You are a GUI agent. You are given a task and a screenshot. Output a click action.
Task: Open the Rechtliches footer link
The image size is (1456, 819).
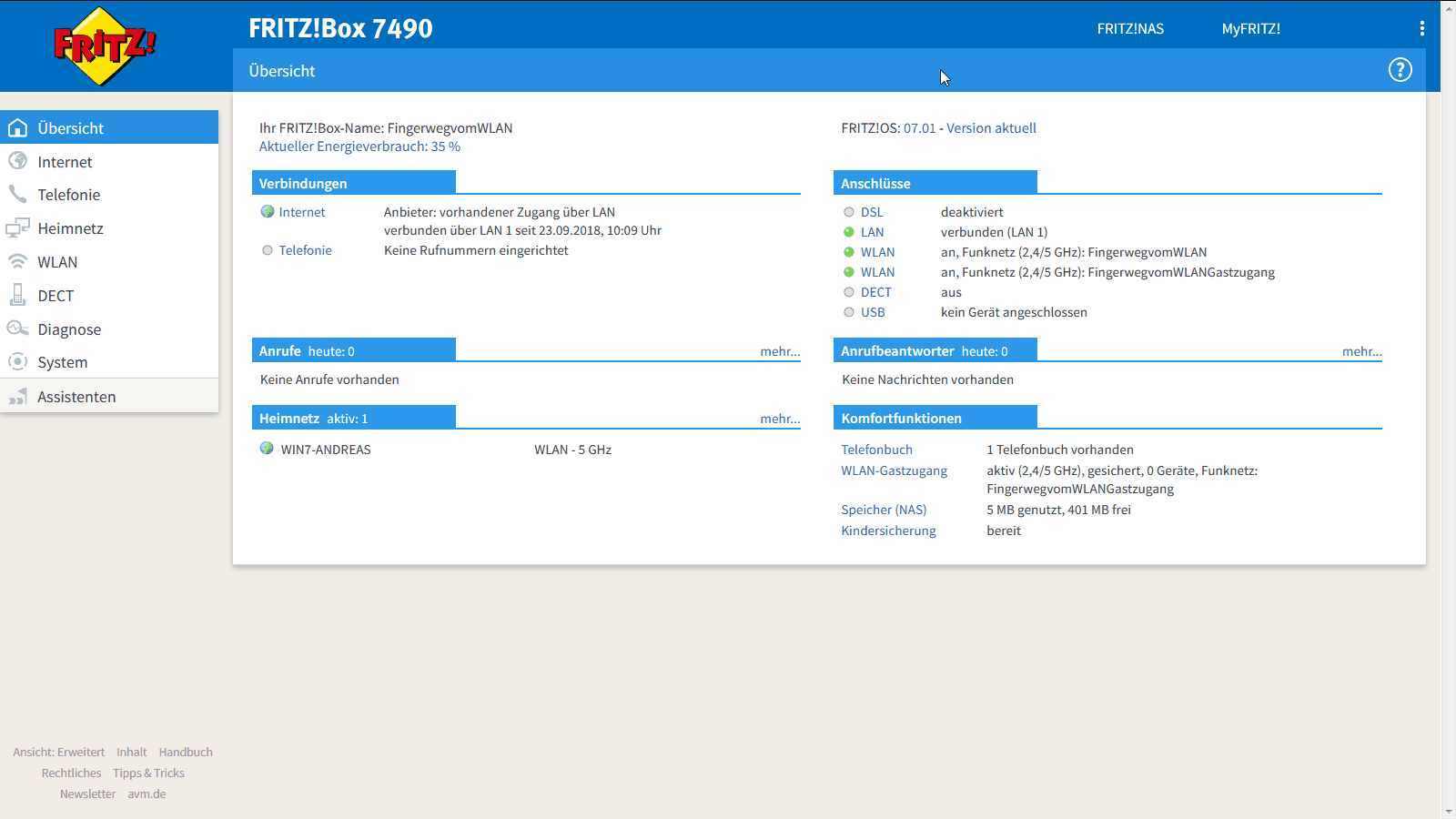71,773
